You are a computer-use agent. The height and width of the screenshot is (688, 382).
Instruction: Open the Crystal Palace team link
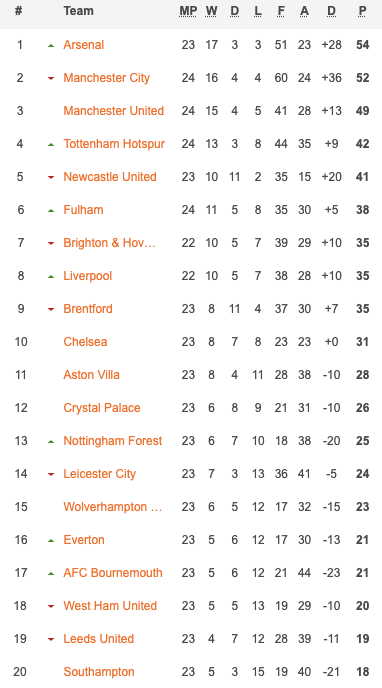[x=102, y=408]
